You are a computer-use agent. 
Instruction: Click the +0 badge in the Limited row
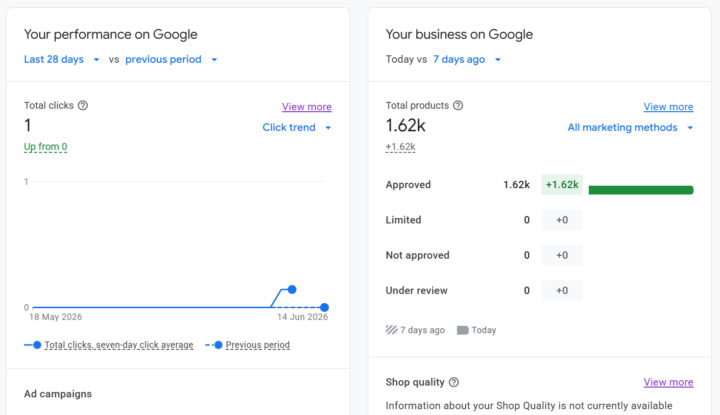click(562, 220)
